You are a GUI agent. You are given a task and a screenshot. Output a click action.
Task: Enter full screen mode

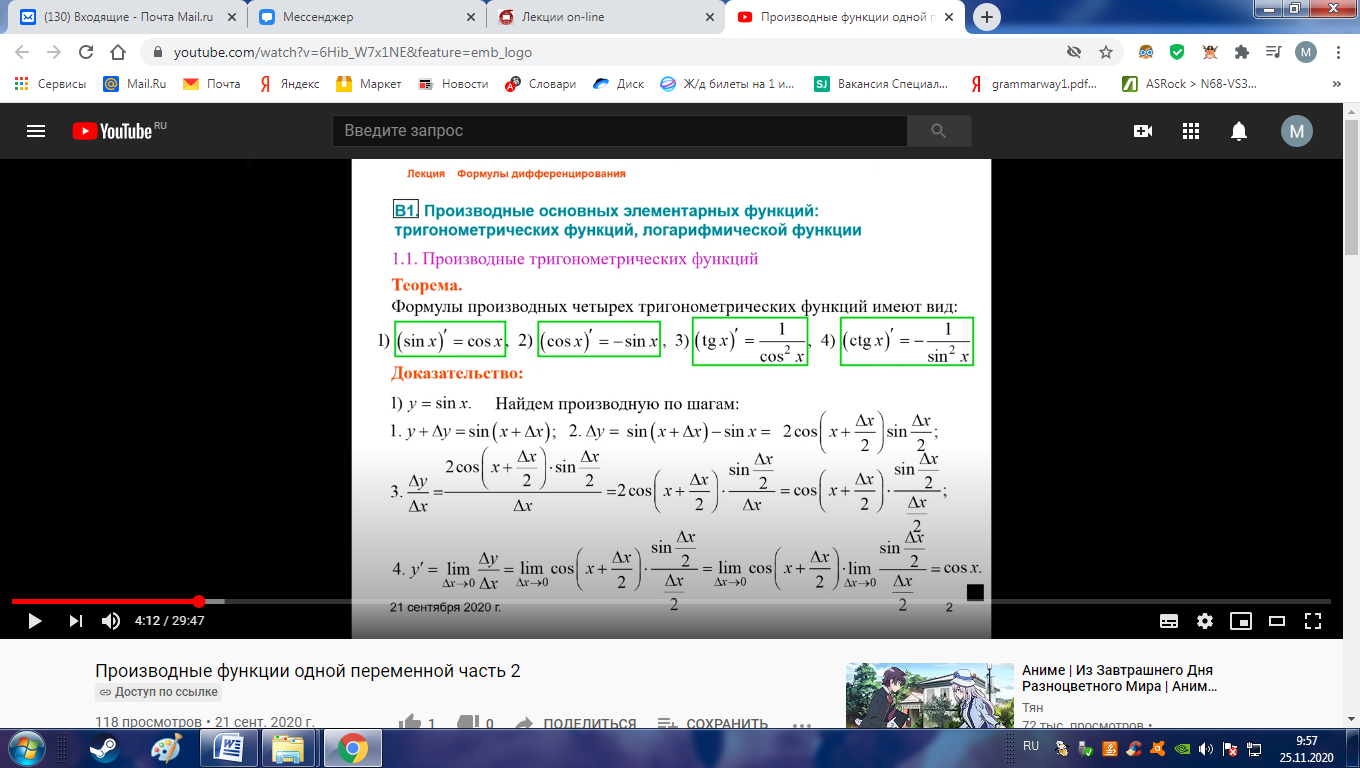[1313, 621]
